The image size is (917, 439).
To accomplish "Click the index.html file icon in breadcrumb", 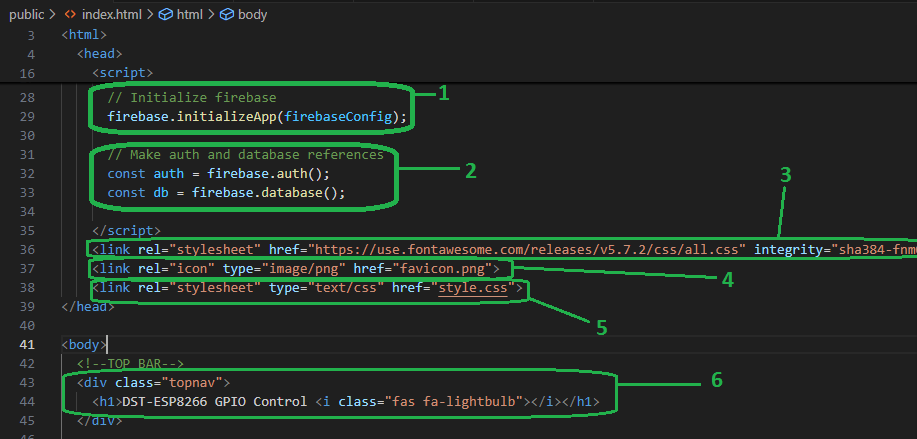I will click(70, 15).
